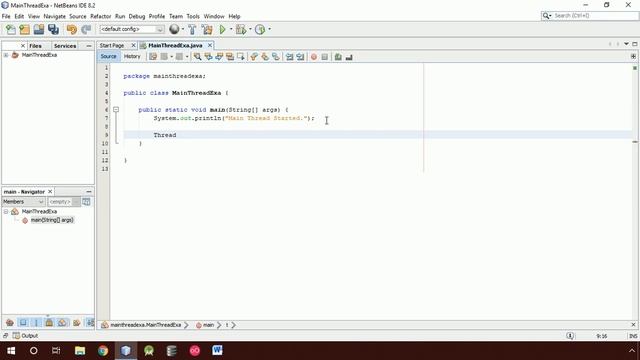The width and height of the screenshot is (640, 360).
Task: Click Find Previous Occurrence icon
Action: click(209, 57)
